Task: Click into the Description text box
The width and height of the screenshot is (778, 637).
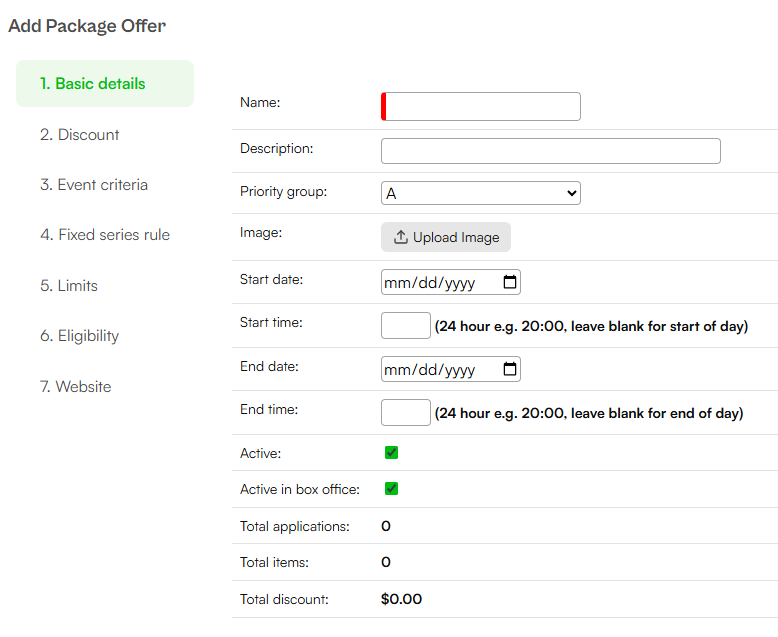Action: (551, 151)
